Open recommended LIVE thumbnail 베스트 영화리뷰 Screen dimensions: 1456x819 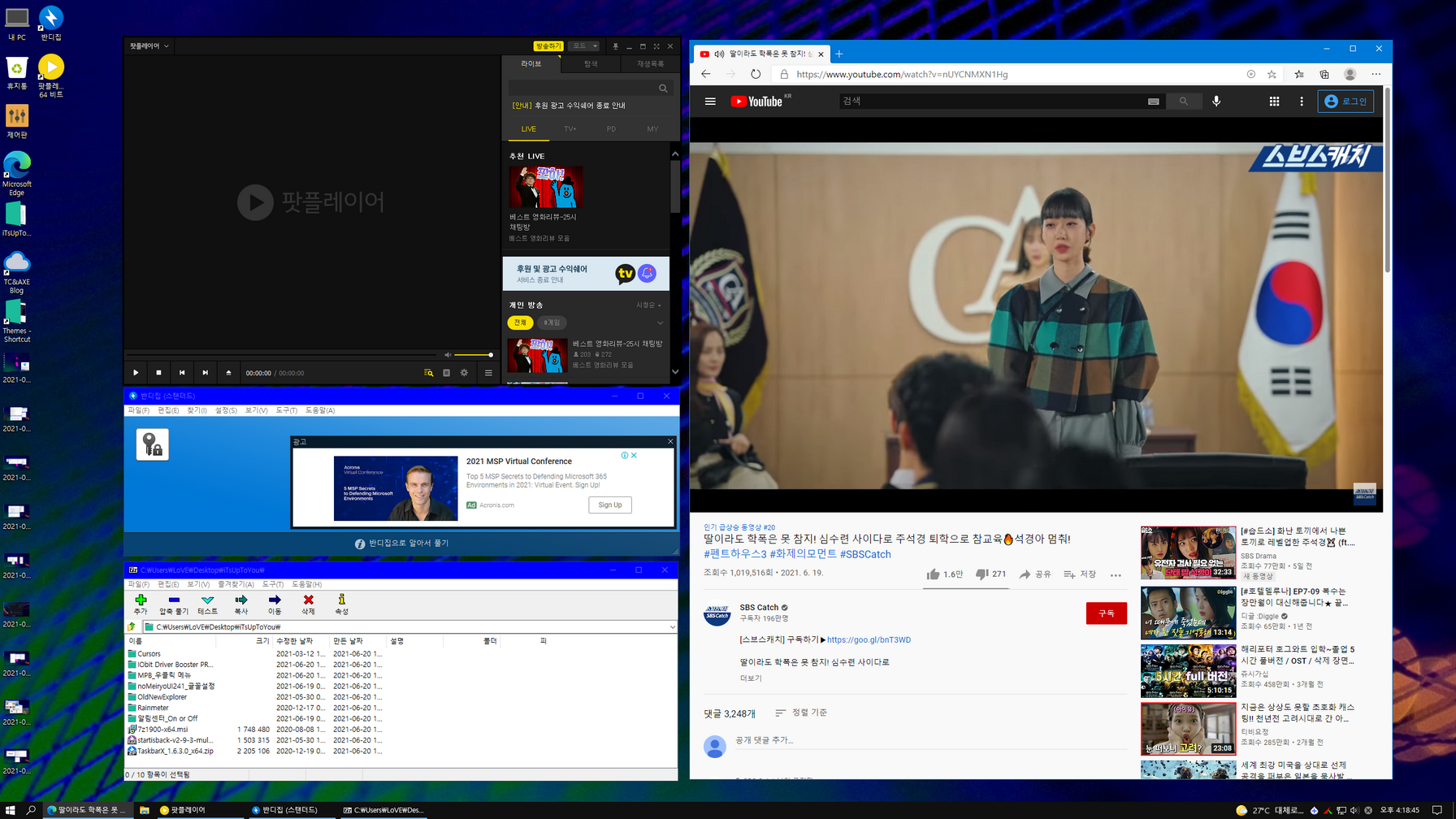click(x=545, y=187)
